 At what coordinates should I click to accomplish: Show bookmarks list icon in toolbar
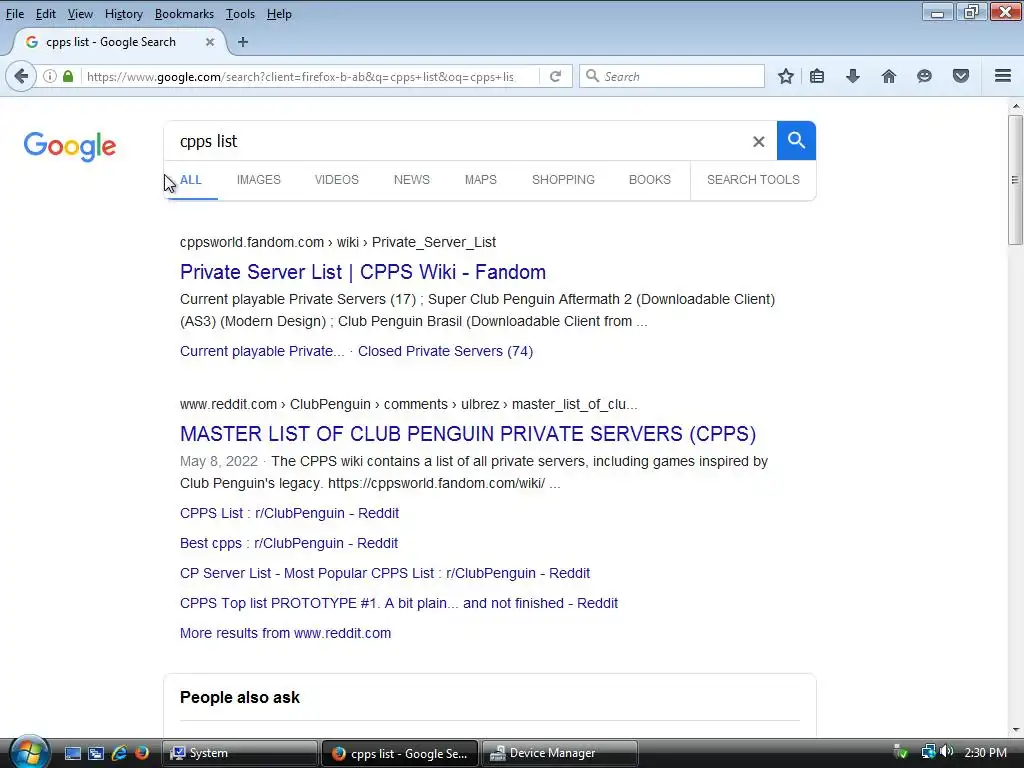(817, 76)
